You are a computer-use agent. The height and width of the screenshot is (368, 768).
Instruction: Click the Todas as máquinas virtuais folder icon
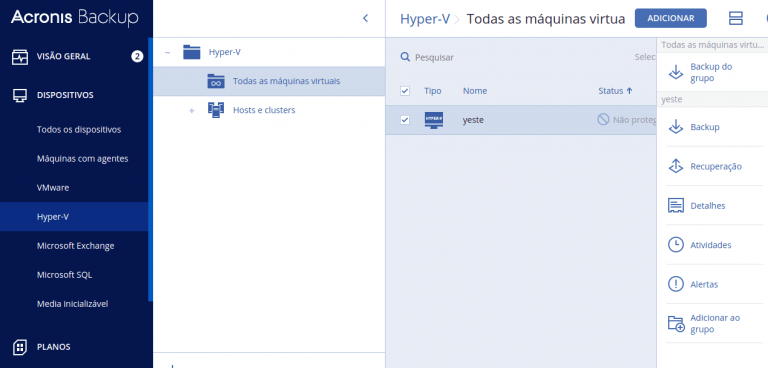(216, 81)
